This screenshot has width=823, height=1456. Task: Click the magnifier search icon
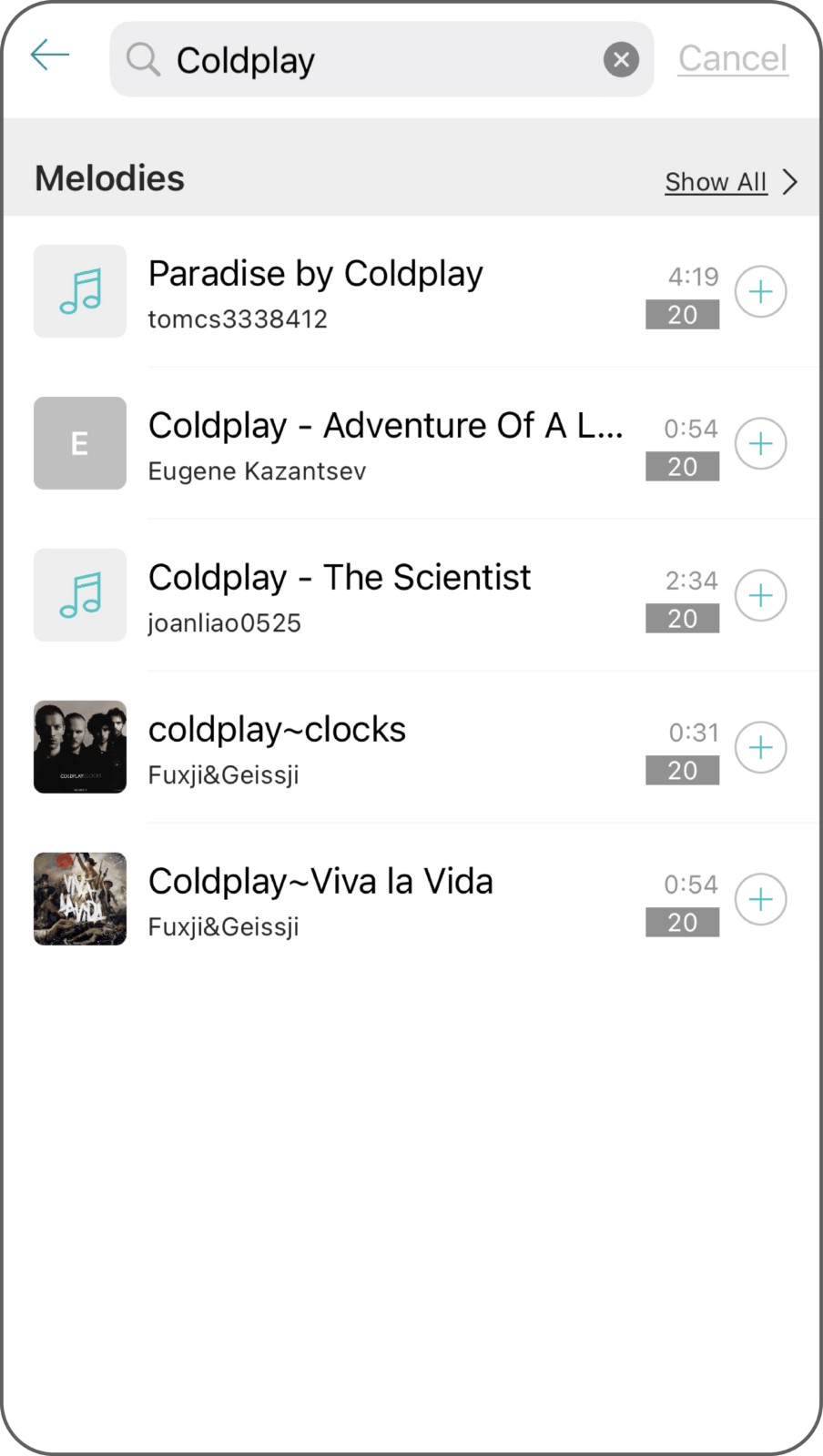click(143, 60)
